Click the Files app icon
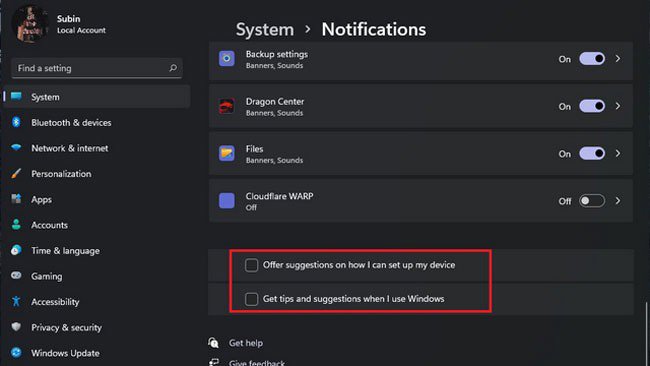This screenshot has width=650, height=366. (227, 153)
